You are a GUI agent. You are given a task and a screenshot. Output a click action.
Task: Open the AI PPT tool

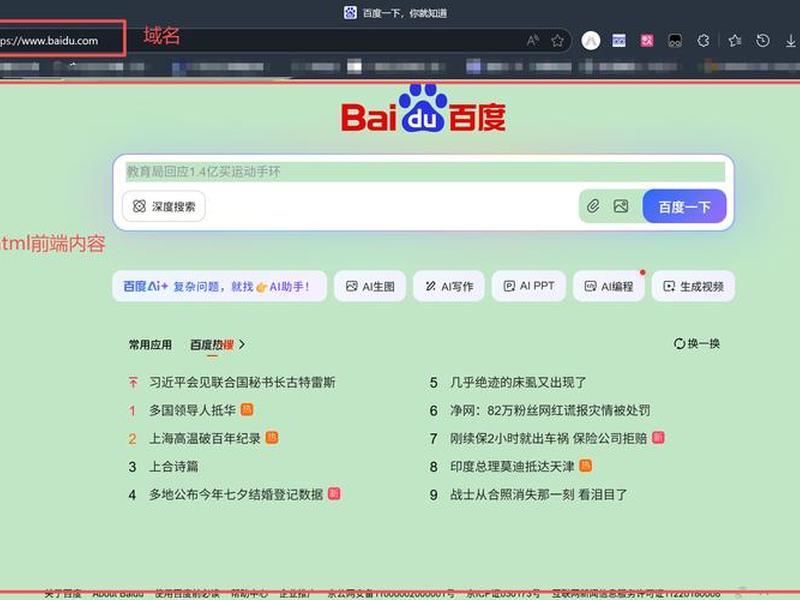point(529,286)
